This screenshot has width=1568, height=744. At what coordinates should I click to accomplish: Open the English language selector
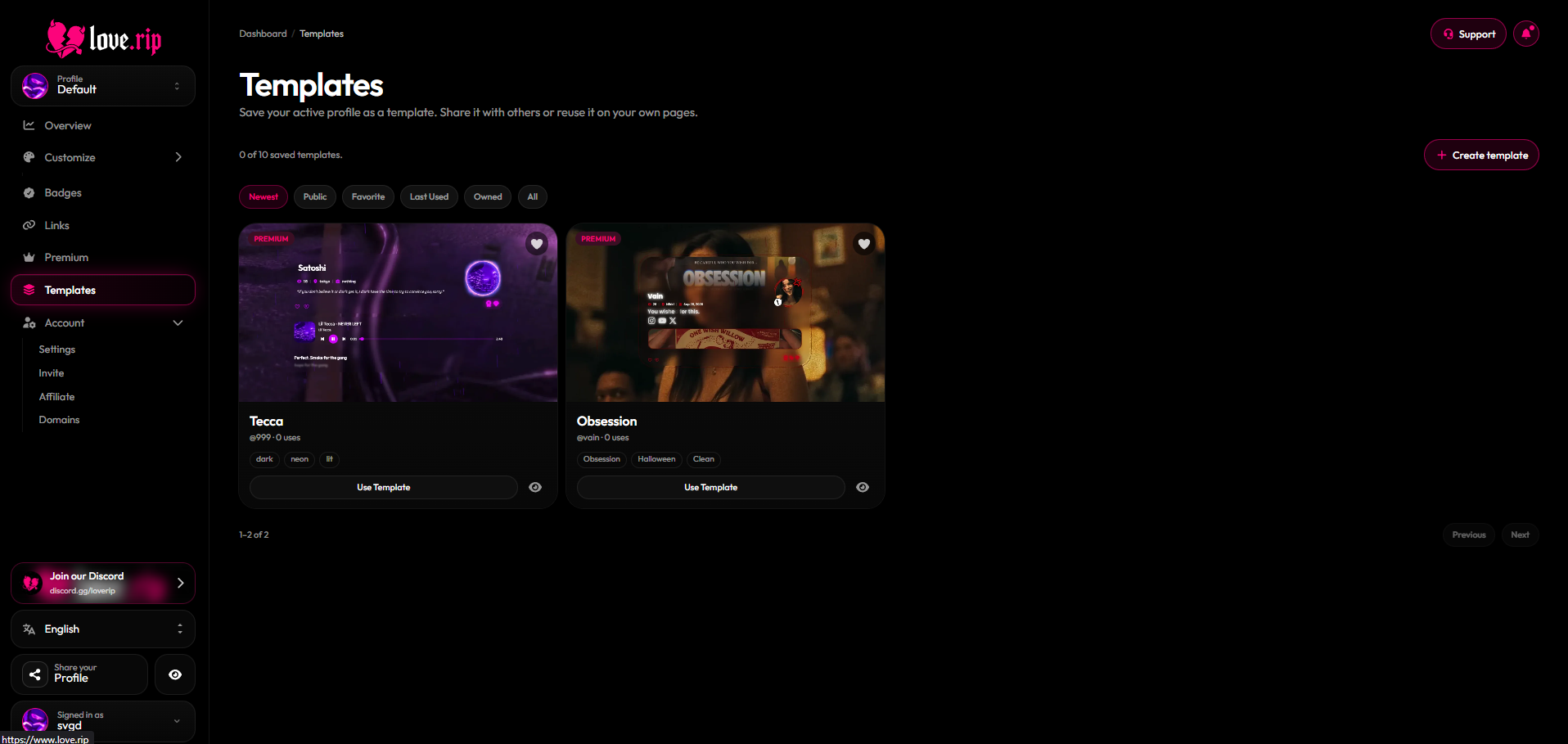103,629
